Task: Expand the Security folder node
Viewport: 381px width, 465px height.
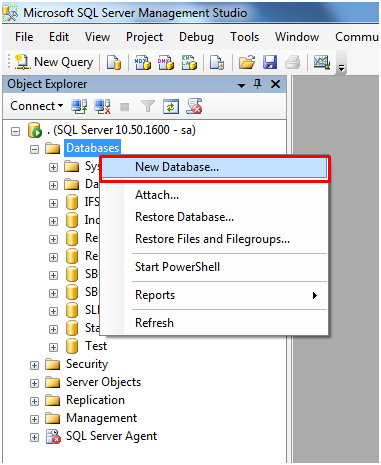Action: (34, 365)
